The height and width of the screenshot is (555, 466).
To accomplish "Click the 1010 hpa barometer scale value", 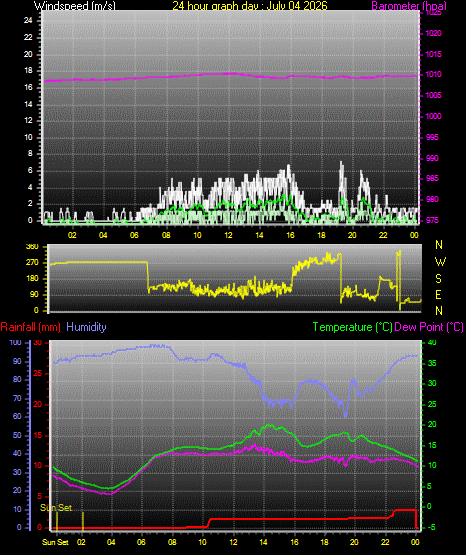I will click(433, 74).
